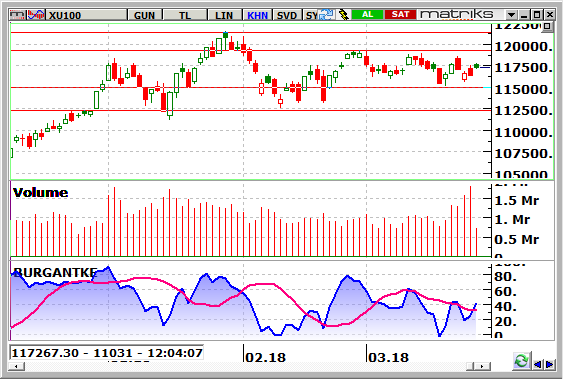
Task: Click the 115000 price axis label
Action: 524,89
